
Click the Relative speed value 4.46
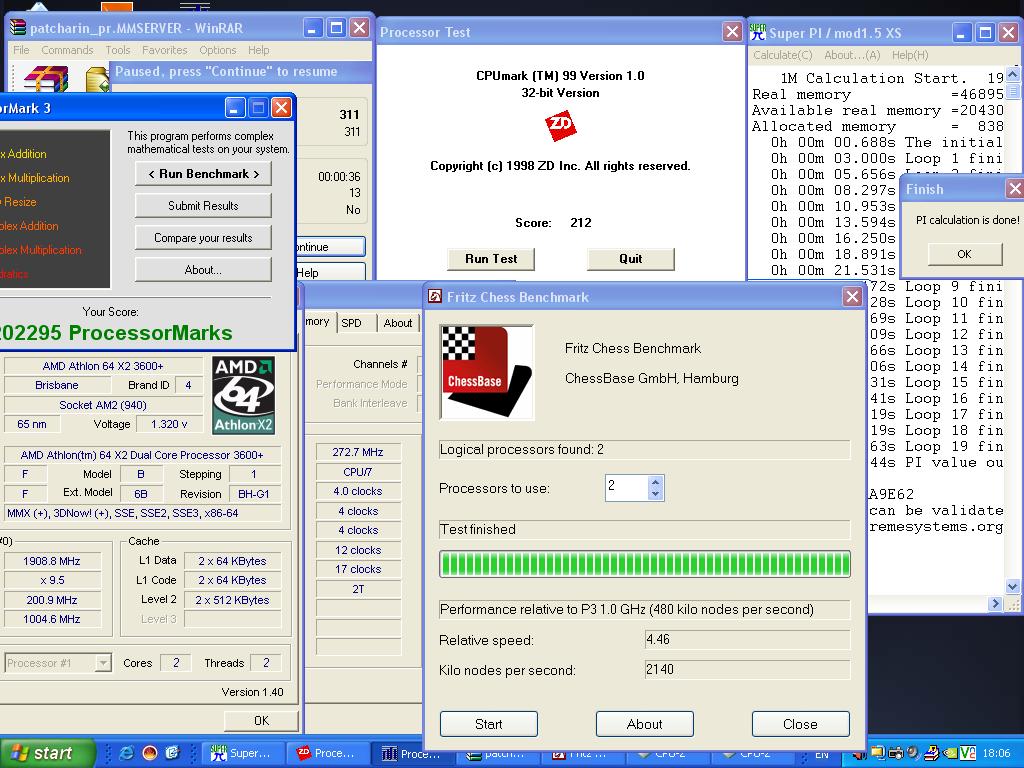(747, 639)
